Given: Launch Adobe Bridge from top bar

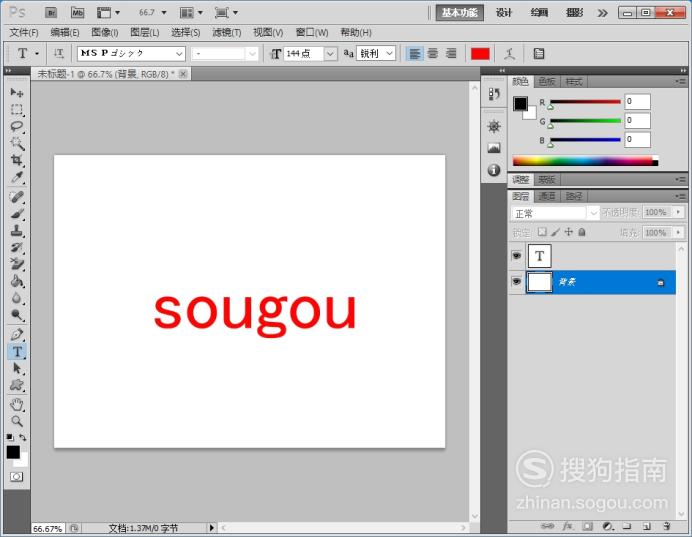Looking at the screenshot, I should point(51,12).
